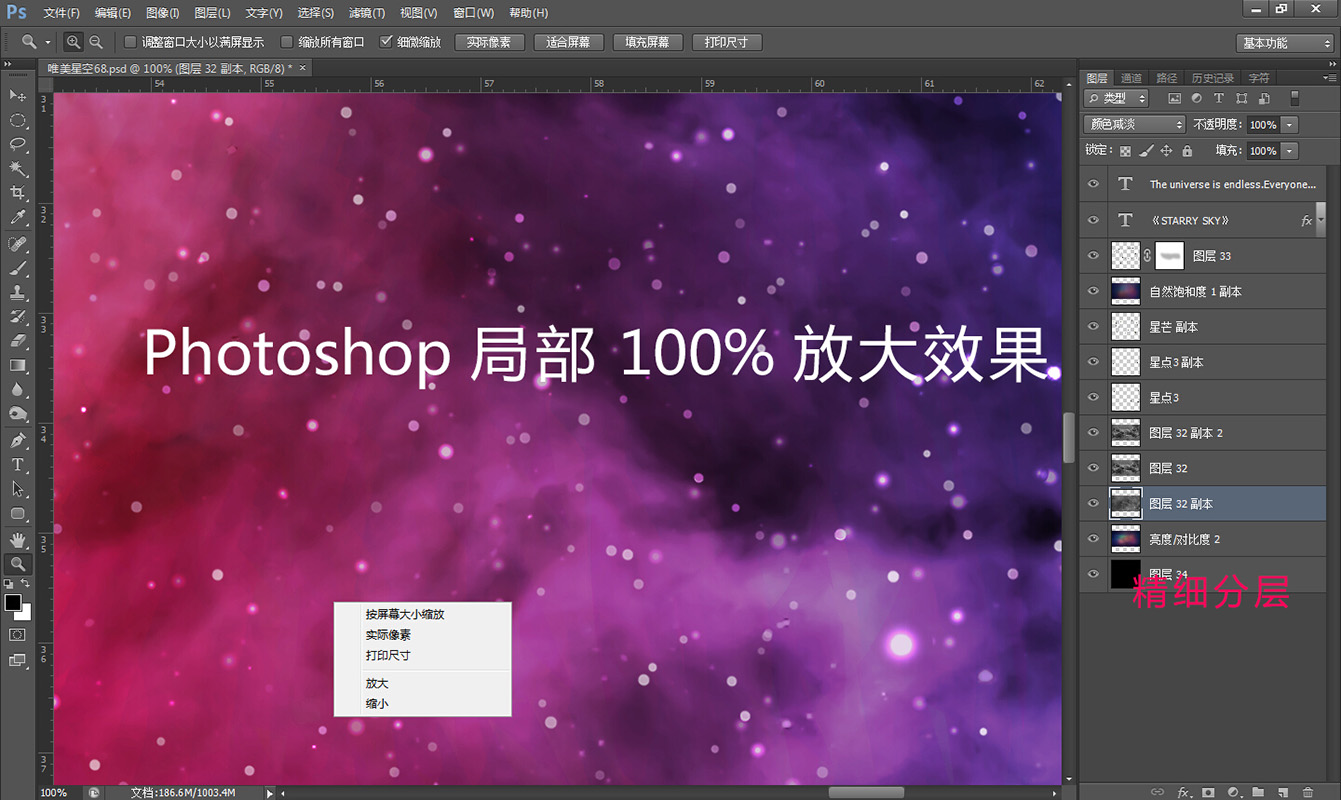
Task: Open the 填充 fill slider arrow
Action: point(1289,151)
